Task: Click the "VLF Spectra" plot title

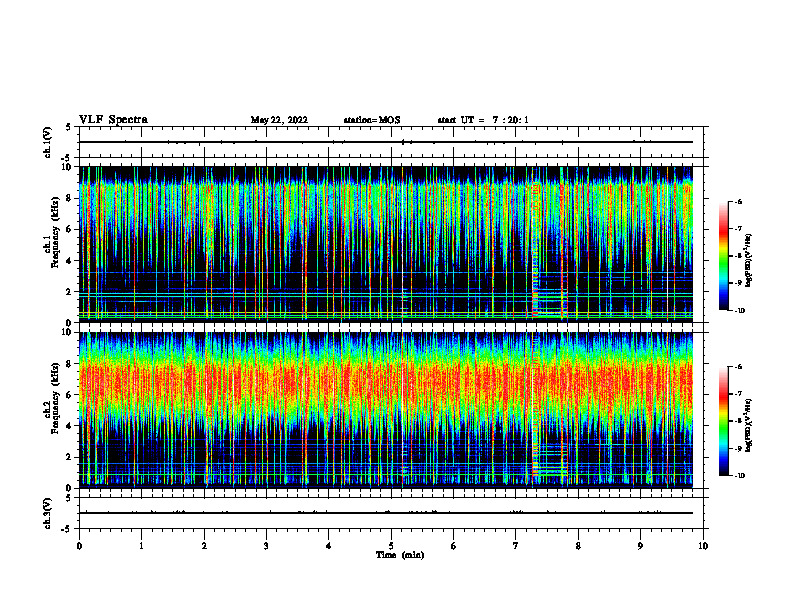Action: 113,120
